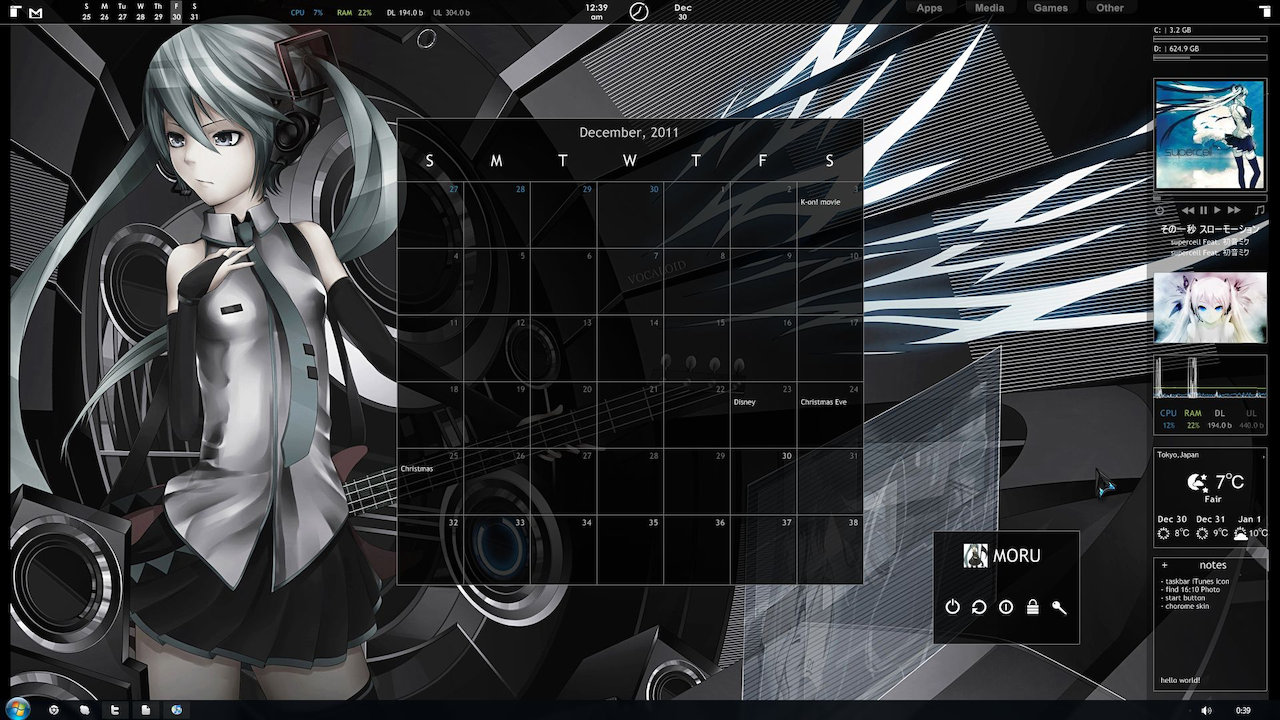1280x720 pixels.
Task: Click the Tokyo, Japan weather location
Action: [1178, 455]
